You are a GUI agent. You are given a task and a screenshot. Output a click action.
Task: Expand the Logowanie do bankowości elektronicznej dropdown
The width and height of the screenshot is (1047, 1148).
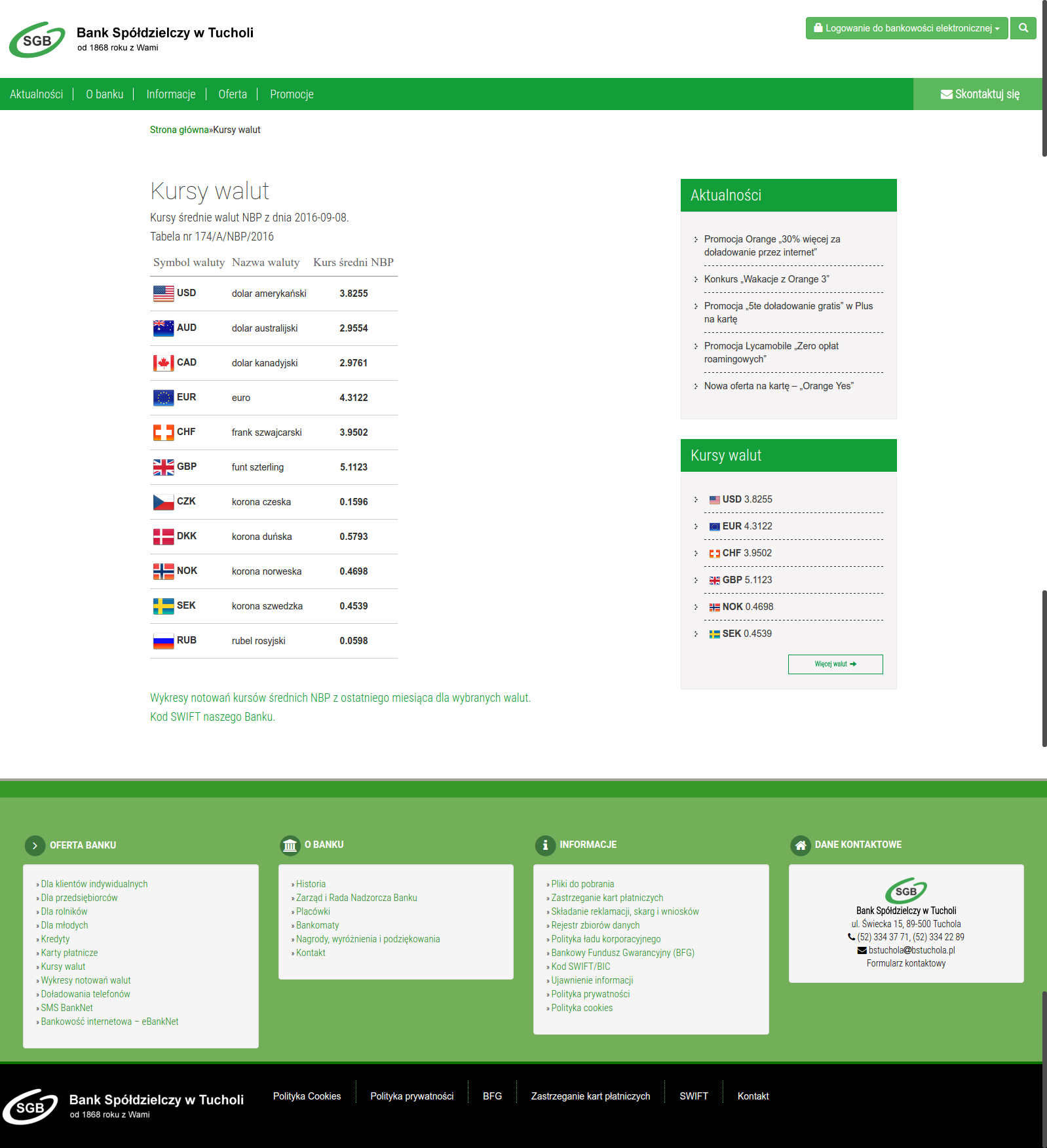[906, 28]
